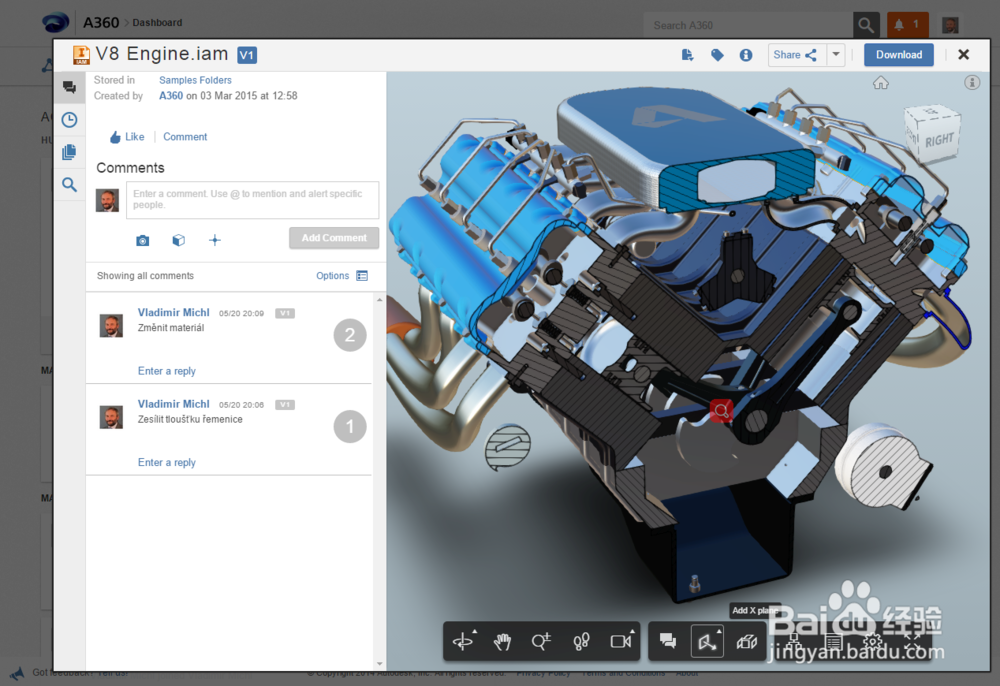
Task: Open the version history clock icon
Action: click(x=70, y=120)
